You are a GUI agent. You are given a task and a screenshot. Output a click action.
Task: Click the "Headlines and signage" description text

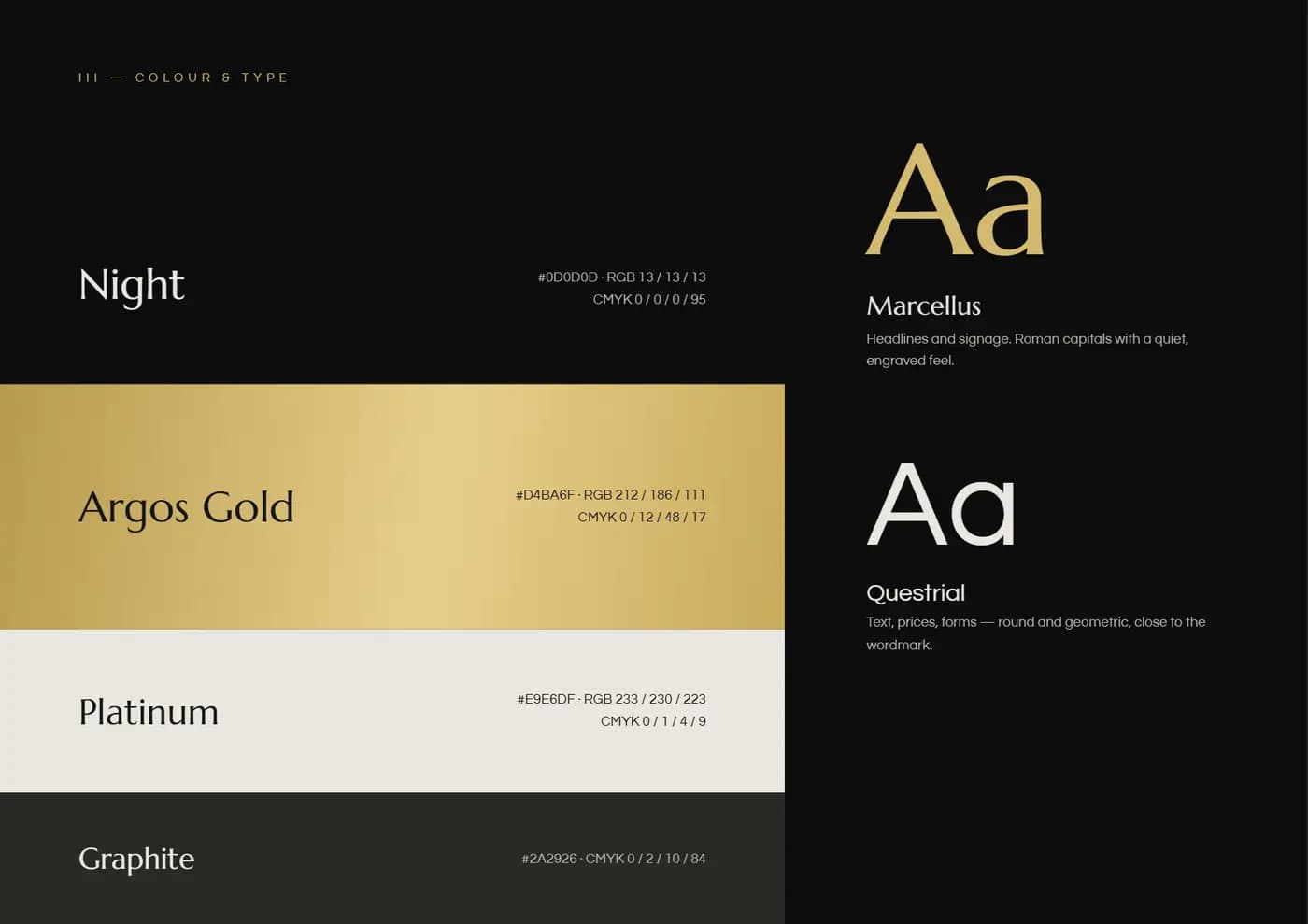[x=1028, y=349]
